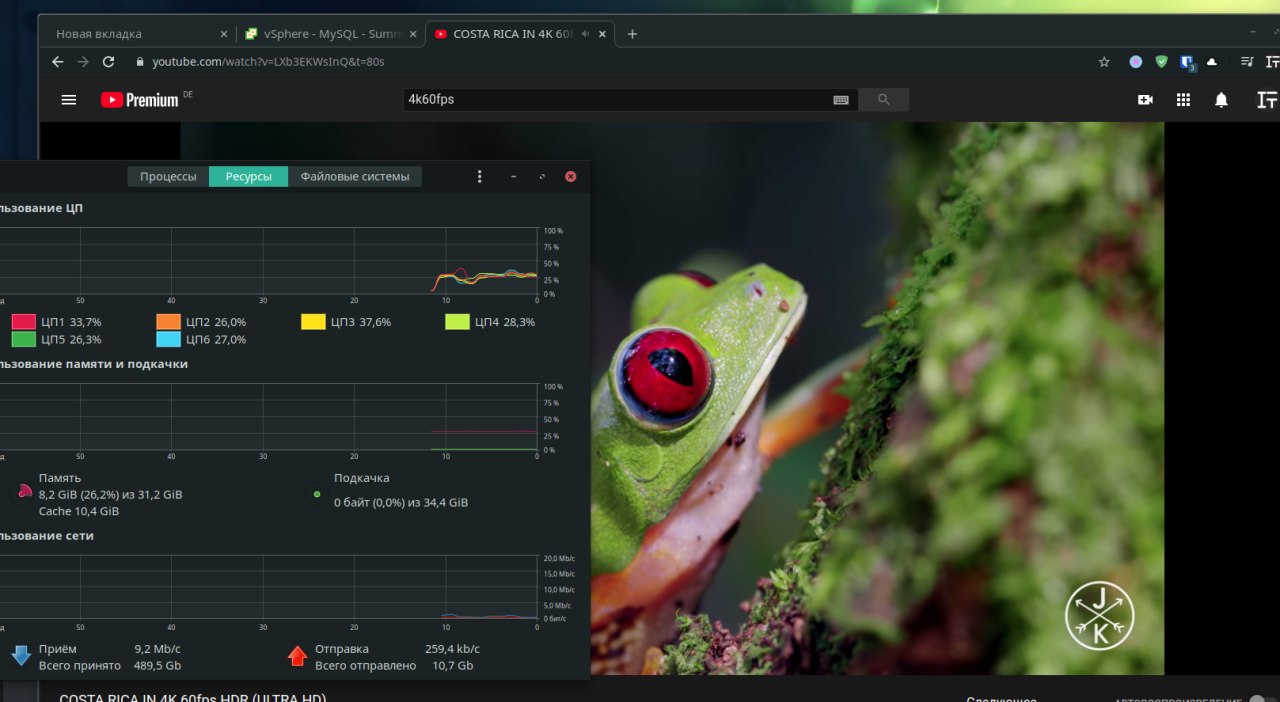Click the memory value 8,2 GiB (26,2%)

111,495
